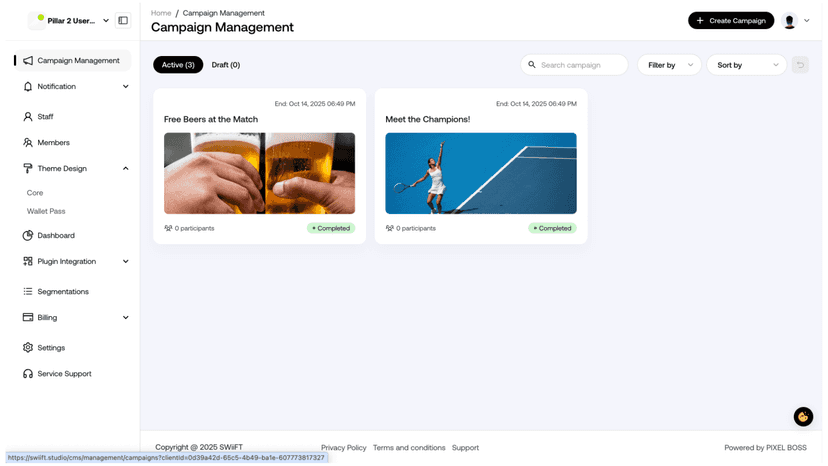Open the Filter by dropdown
The height and width of the screenshot is (466, 828).
click(669, 65)
